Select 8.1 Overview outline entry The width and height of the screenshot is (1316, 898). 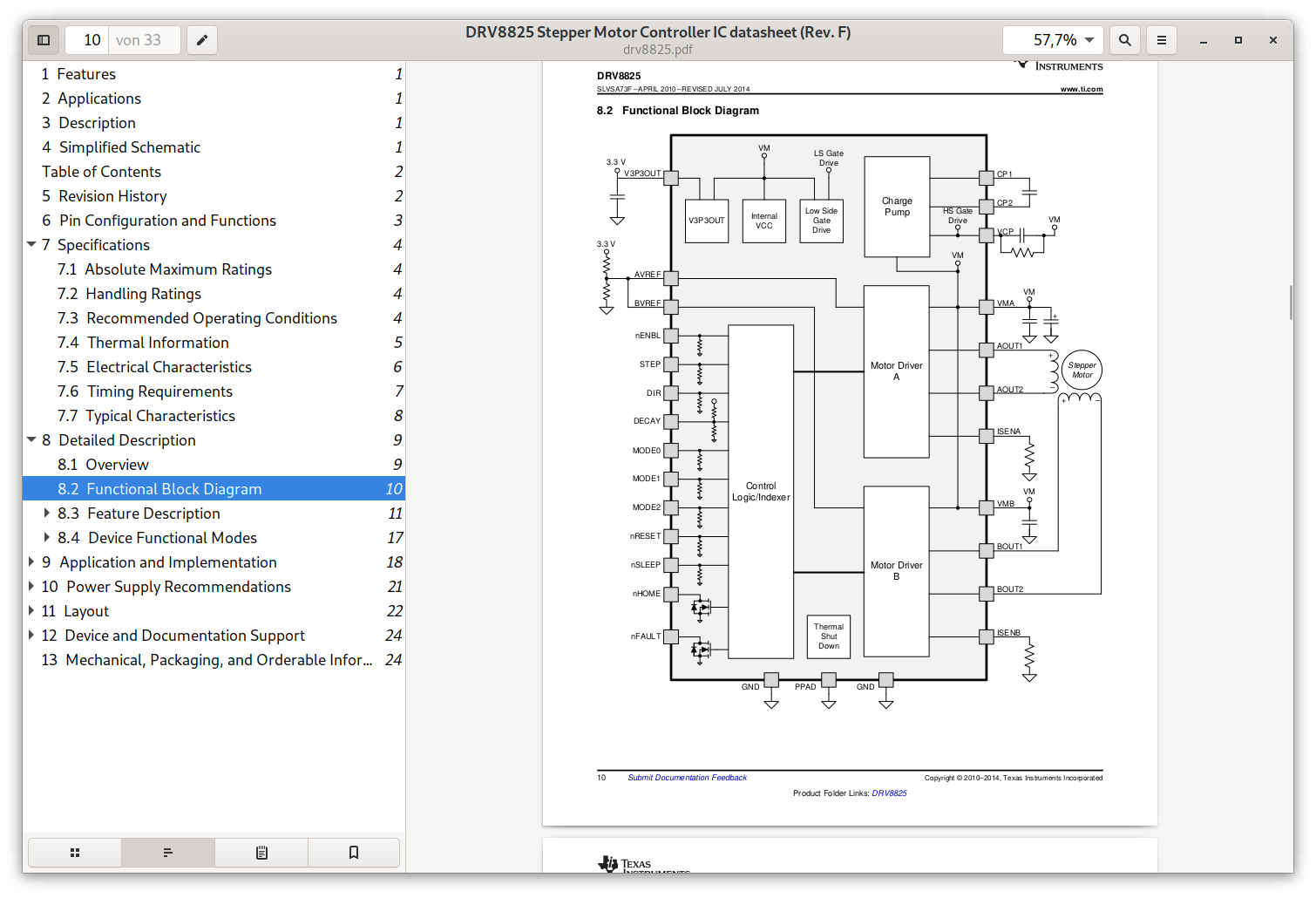coord(214,465)
